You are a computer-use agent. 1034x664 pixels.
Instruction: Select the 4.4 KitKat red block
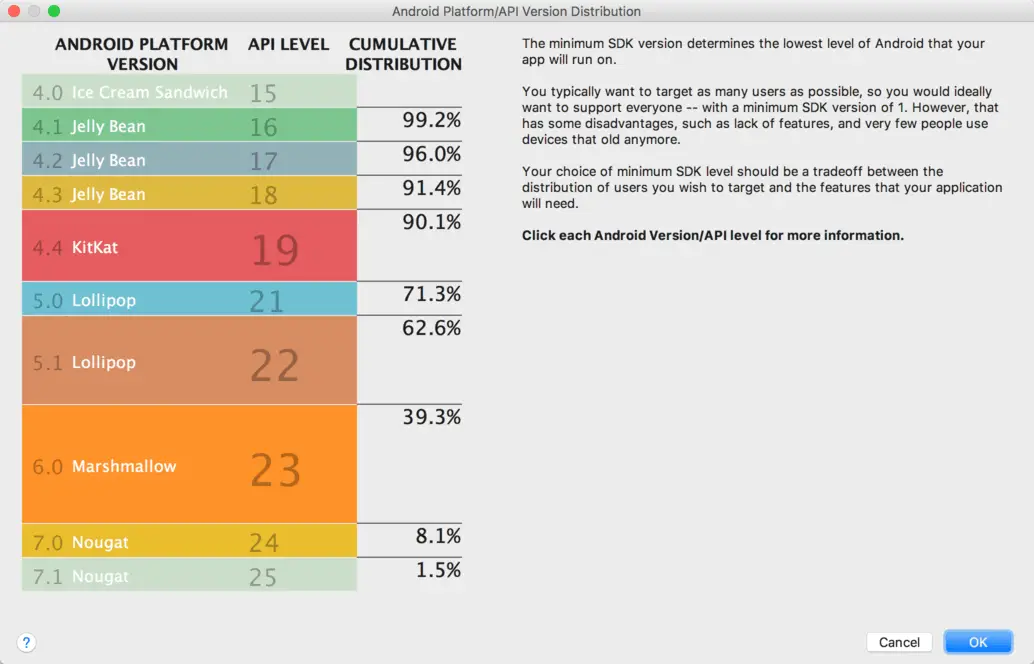pyautogui.click(x=189, y=246)
